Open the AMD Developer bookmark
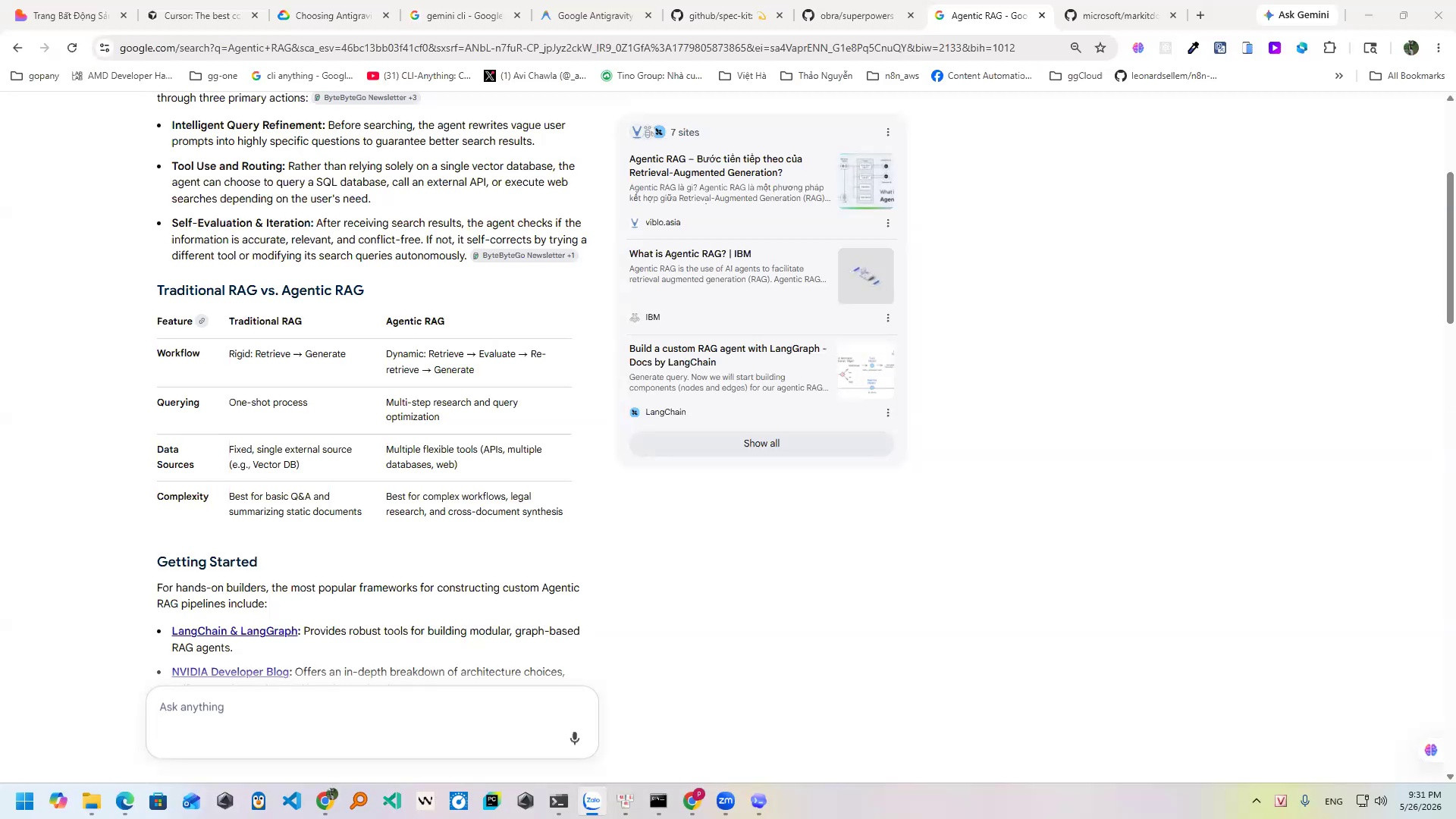1456x819 pixels. click(122, 76)
